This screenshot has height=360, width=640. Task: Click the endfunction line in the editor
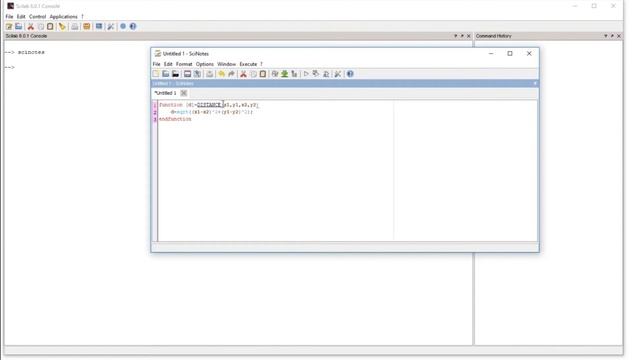click(x=175, y=119)
